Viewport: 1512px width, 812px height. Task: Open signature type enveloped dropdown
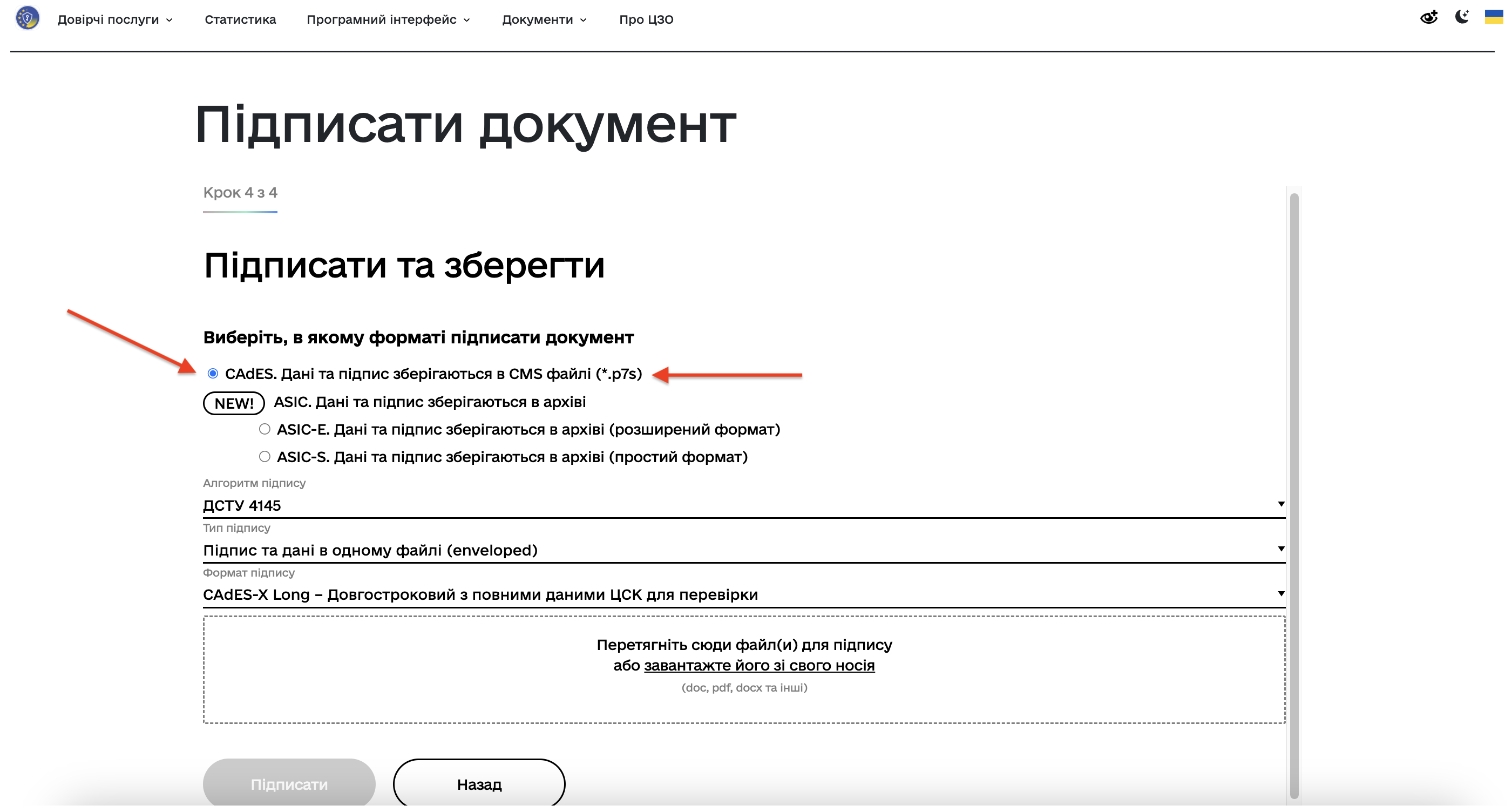click(x=743, y=550)
